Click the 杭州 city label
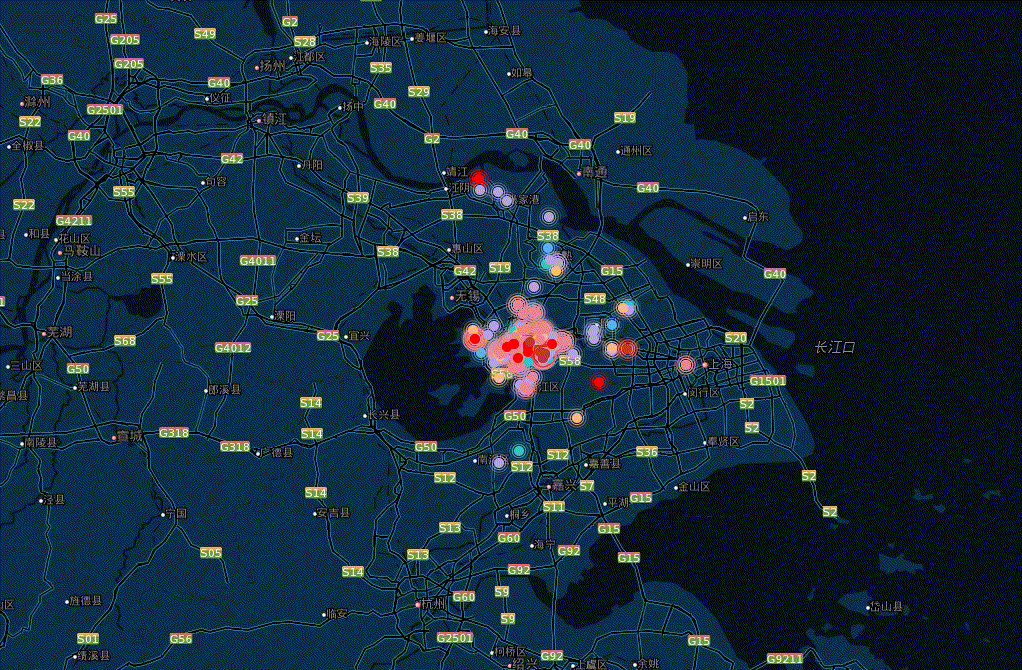The image size is (1022, 670). tap(434, 605)
